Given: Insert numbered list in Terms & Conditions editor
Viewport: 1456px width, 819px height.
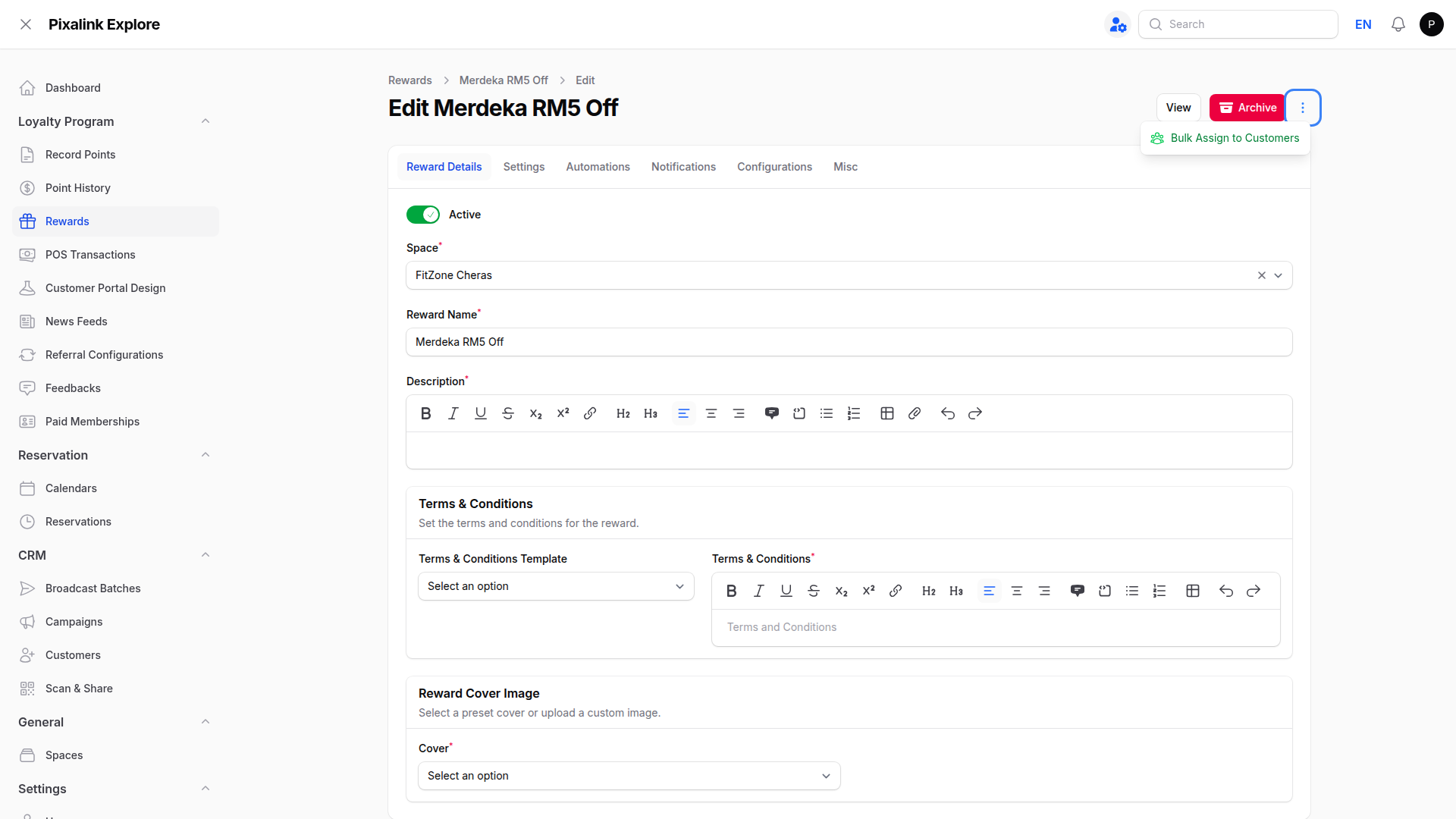Looking at the screenshot, I should [1159, 591].
